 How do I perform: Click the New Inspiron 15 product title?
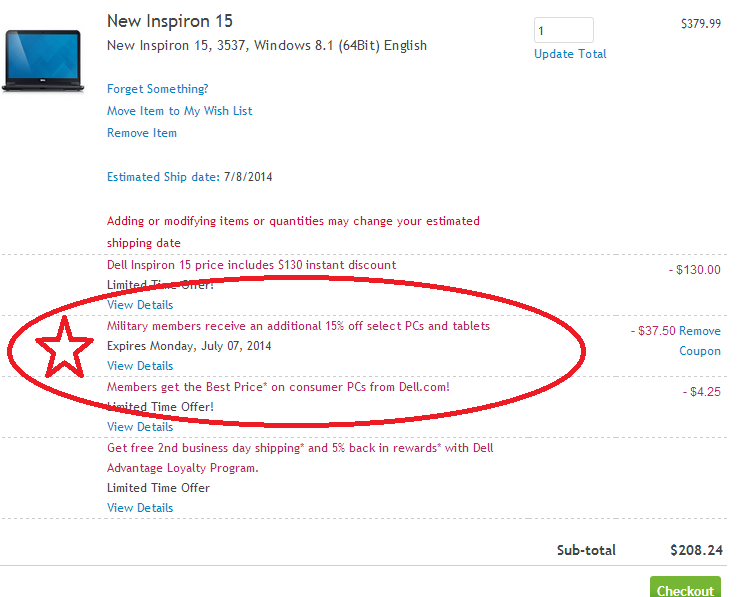click(170, 21)
